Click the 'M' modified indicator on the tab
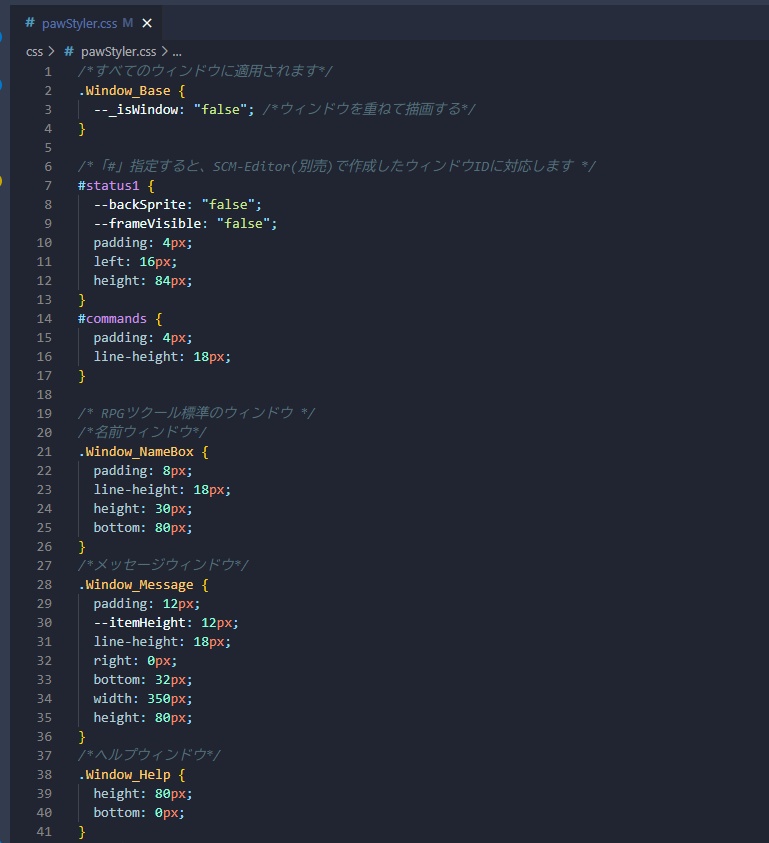769x843 pixels. (129, 22)
